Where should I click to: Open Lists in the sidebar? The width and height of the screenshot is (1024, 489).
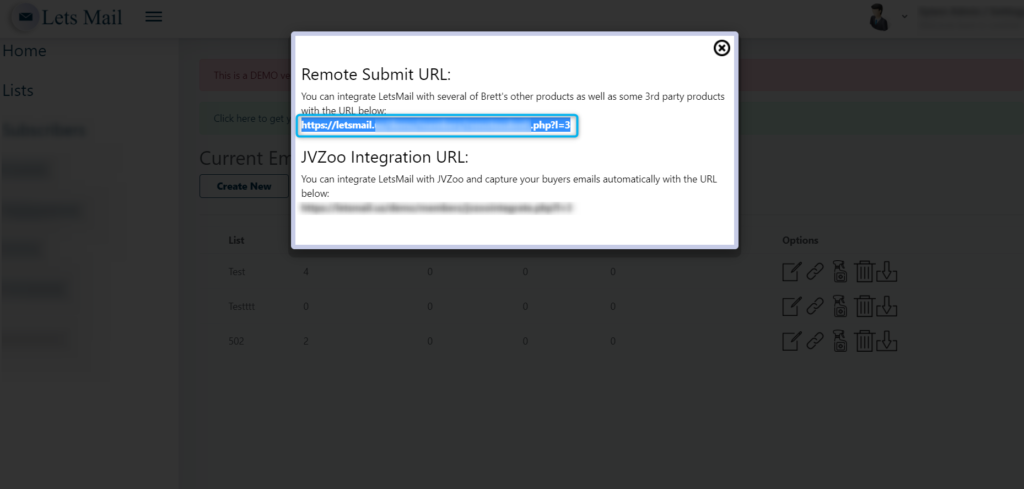pyautogui.click(x=18, y=91)
